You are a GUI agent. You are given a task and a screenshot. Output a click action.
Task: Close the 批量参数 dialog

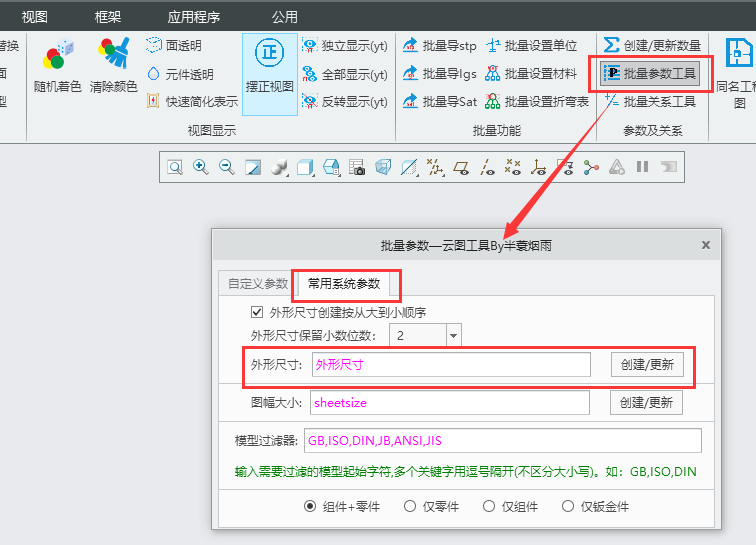tap(706, 245)
